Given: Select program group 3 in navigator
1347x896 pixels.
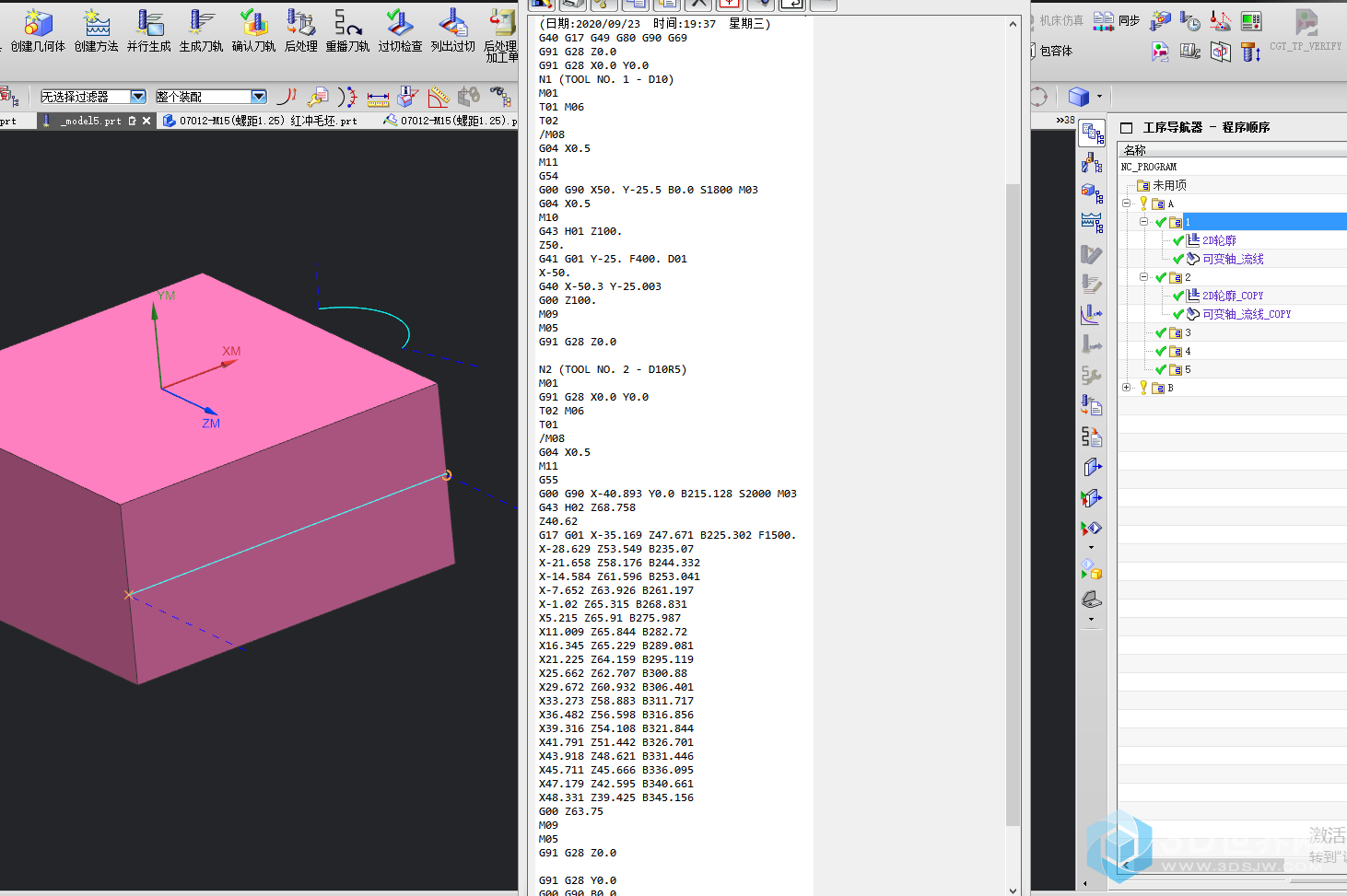Looking at the screenshot, I should click(1188, 332).
